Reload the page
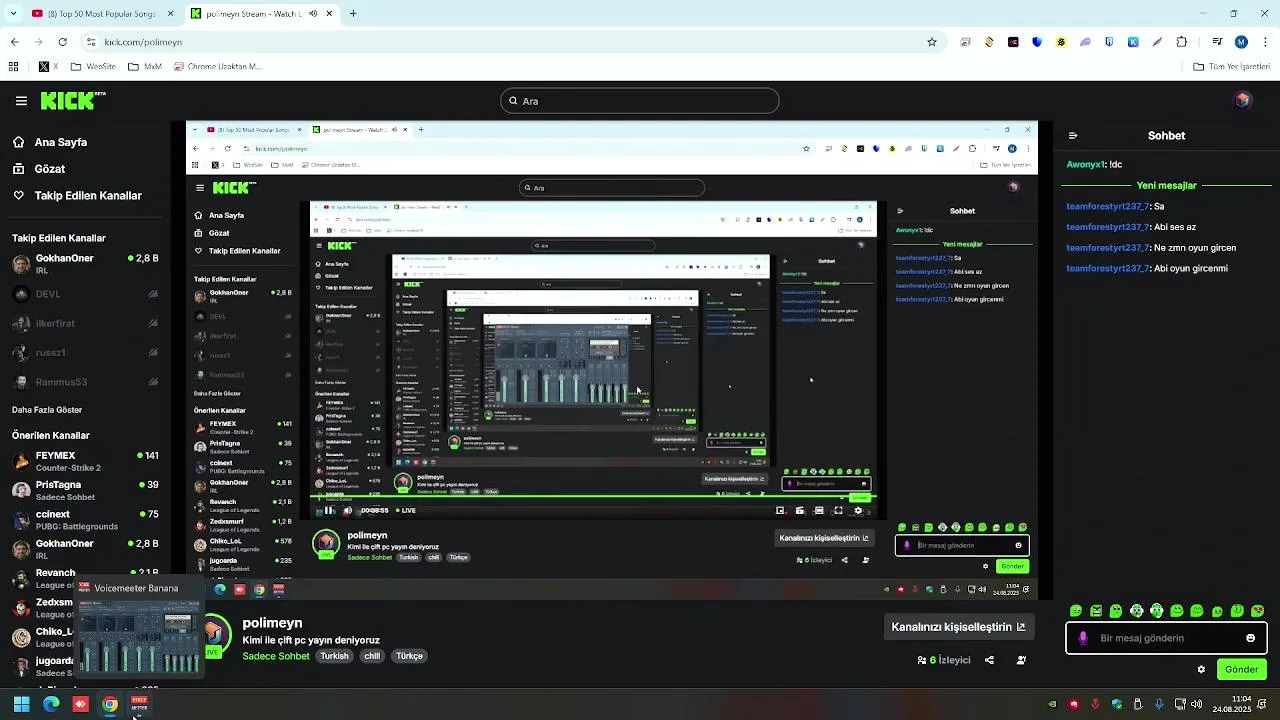 [62, 42]
